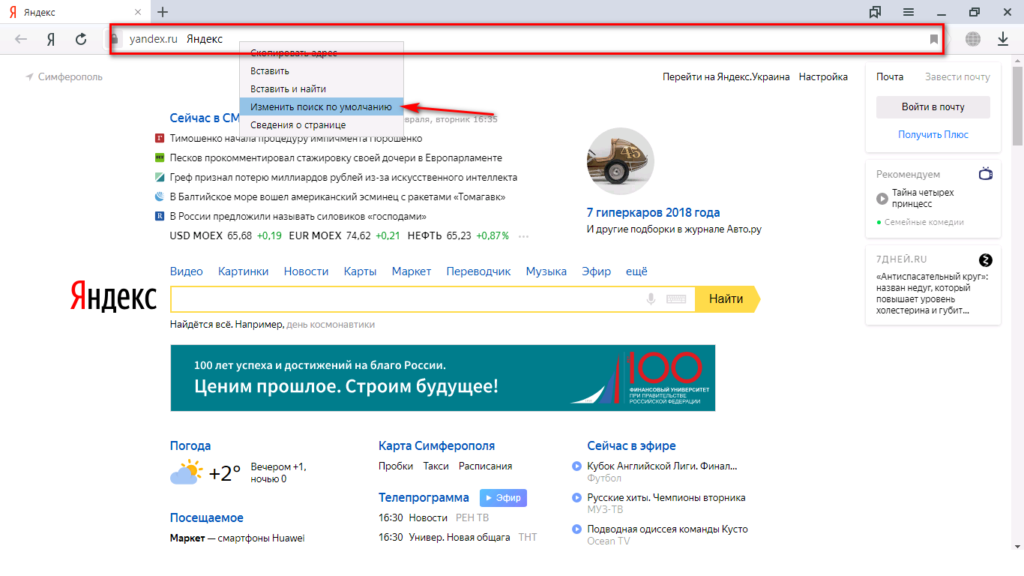The width and height of the screenshot is (1024, 576).
Task: Open the on-screen keyboard icon in search box
Action: pyautogui.click(x=676, y=299)
